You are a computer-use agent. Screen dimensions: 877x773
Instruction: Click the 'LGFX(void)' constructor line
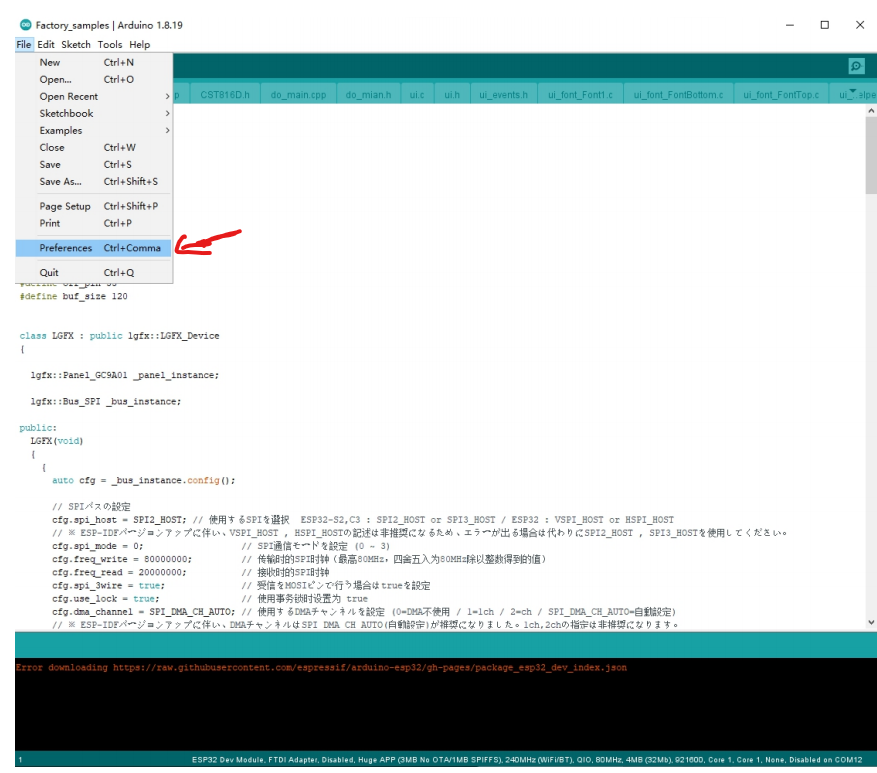point(56,441)
